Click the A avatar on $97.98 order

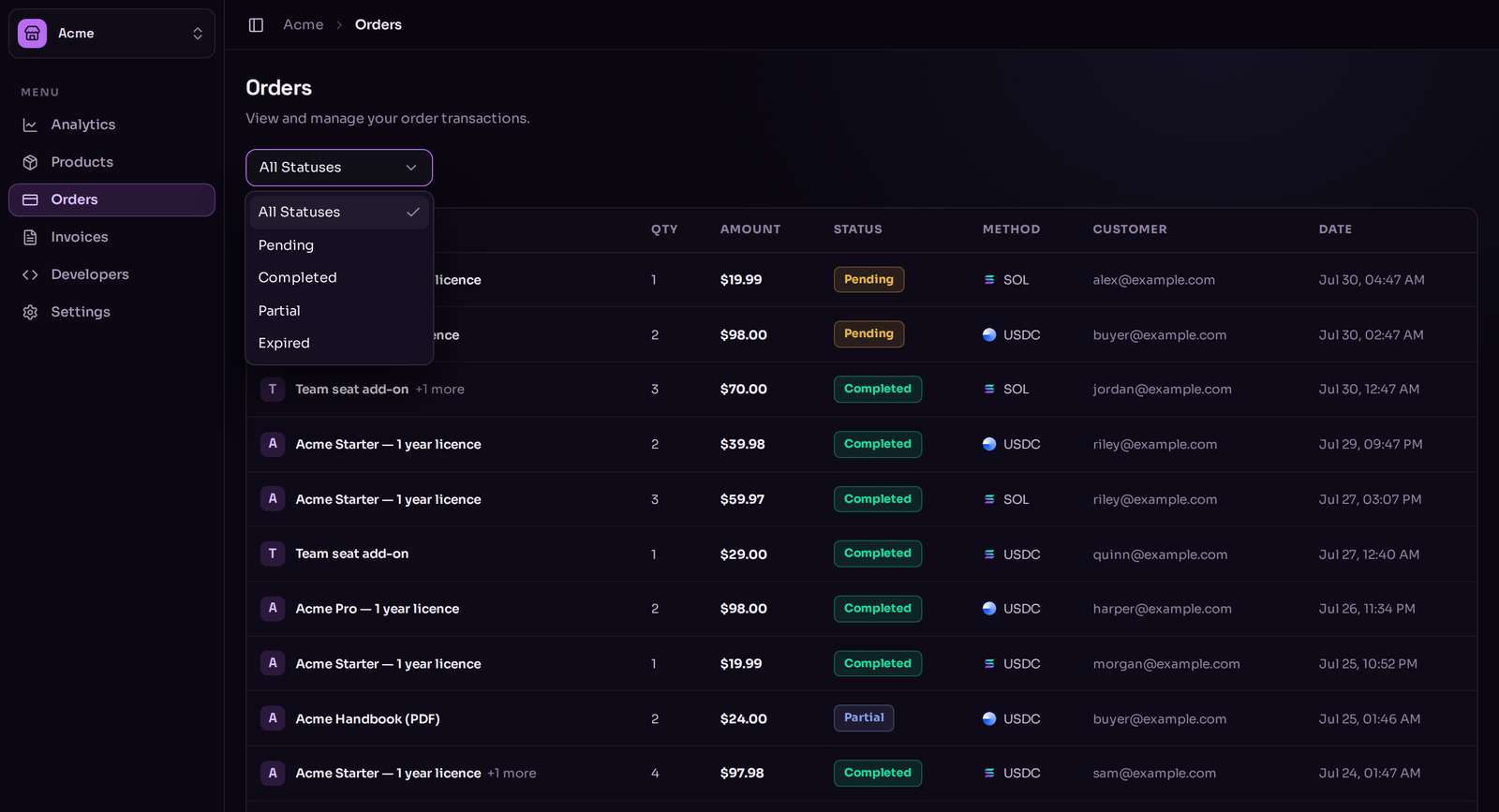coord(273,773)
